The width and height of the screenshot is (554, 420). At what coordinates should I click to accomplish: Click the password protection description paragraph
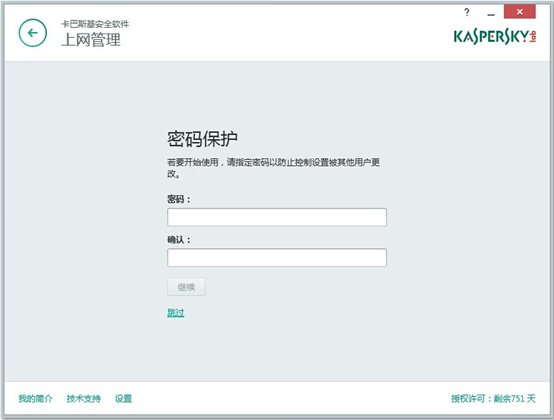pos(273,168)
